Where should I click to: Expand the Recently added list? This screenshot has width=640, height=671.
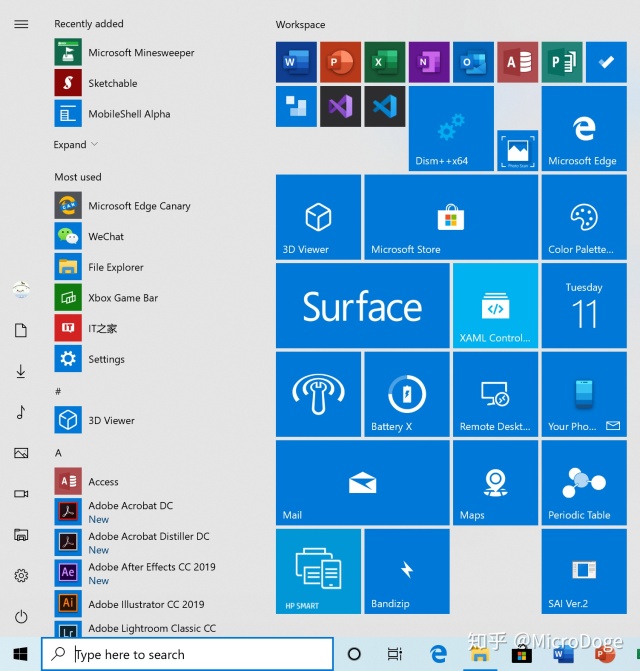point(76,145)
